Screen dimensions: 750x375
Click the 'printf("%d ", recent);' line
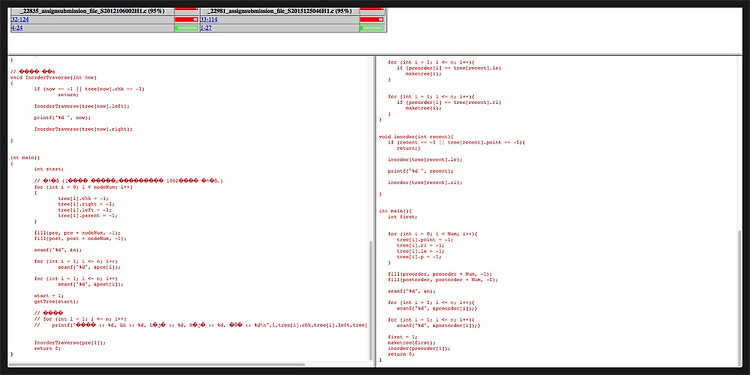[x=421, y=171]
